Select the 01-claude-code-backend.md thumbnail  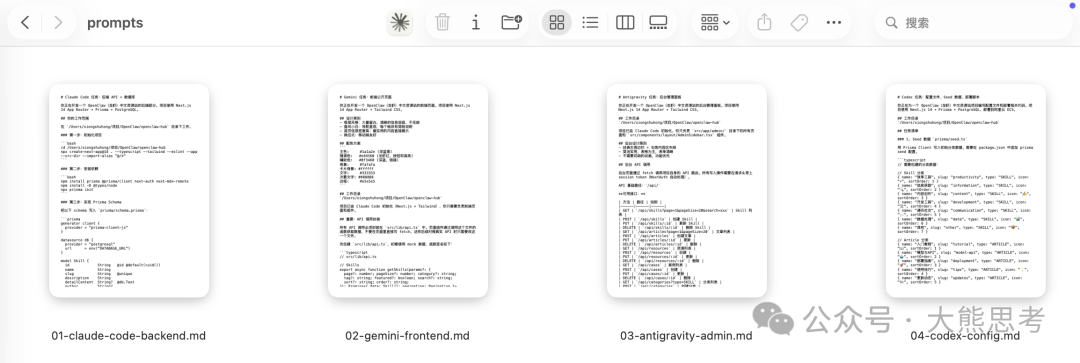129,191
